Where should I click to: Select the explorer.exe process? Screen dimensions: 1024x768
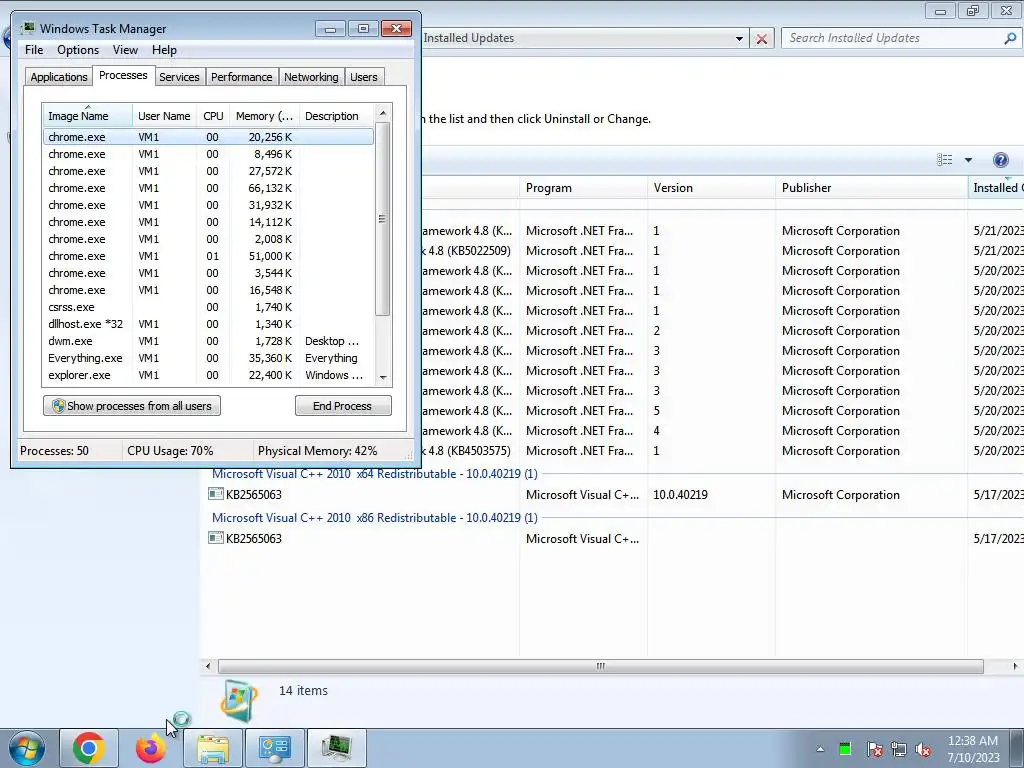coord(208,375)
